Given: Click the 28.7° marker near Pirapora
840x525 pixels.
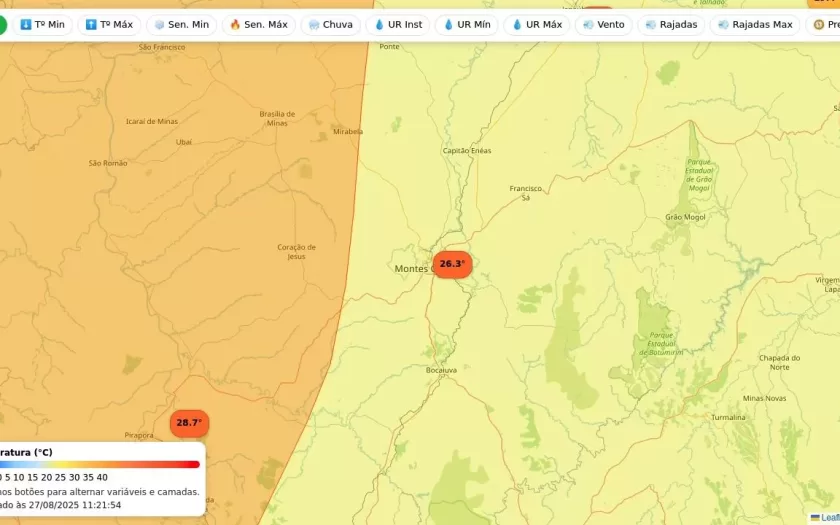Looking at the screenshot, I should [x=189, y=423].
